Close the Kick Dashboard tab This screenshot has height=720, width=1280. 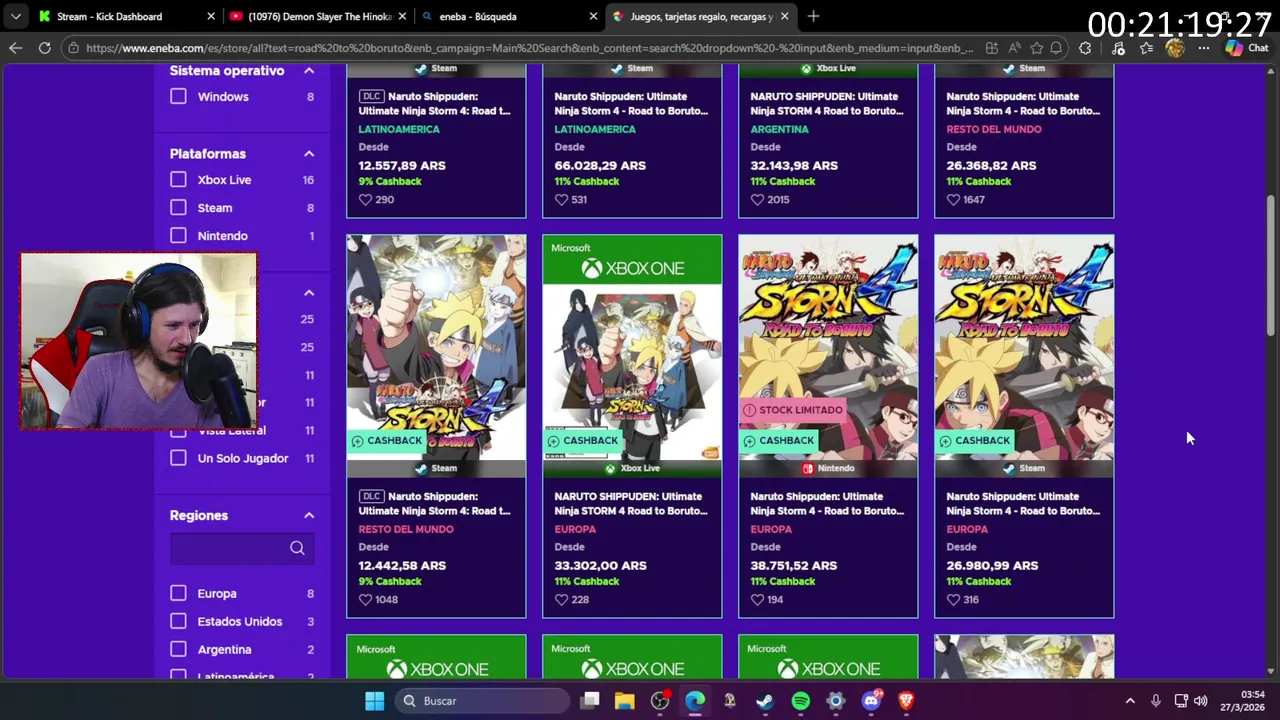(211, 16)
